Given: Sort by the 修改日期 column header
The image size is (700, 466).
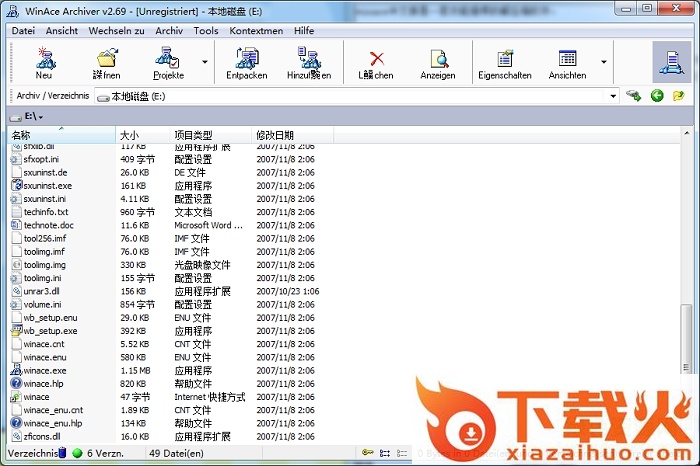Looking at the screenshot, I should (275, 135).
